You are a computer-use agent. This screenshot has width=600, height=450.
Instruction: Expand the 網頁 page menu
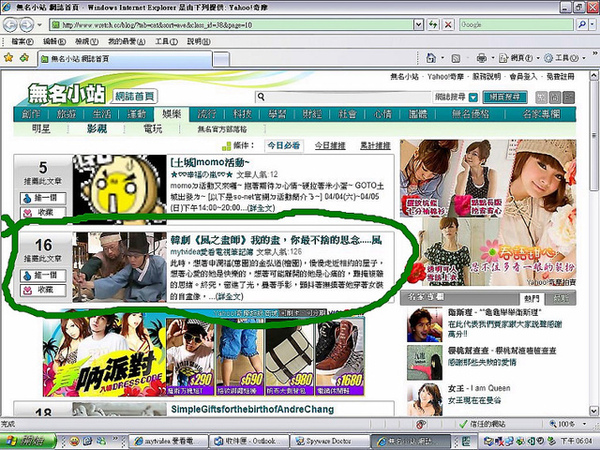(520, 59)
